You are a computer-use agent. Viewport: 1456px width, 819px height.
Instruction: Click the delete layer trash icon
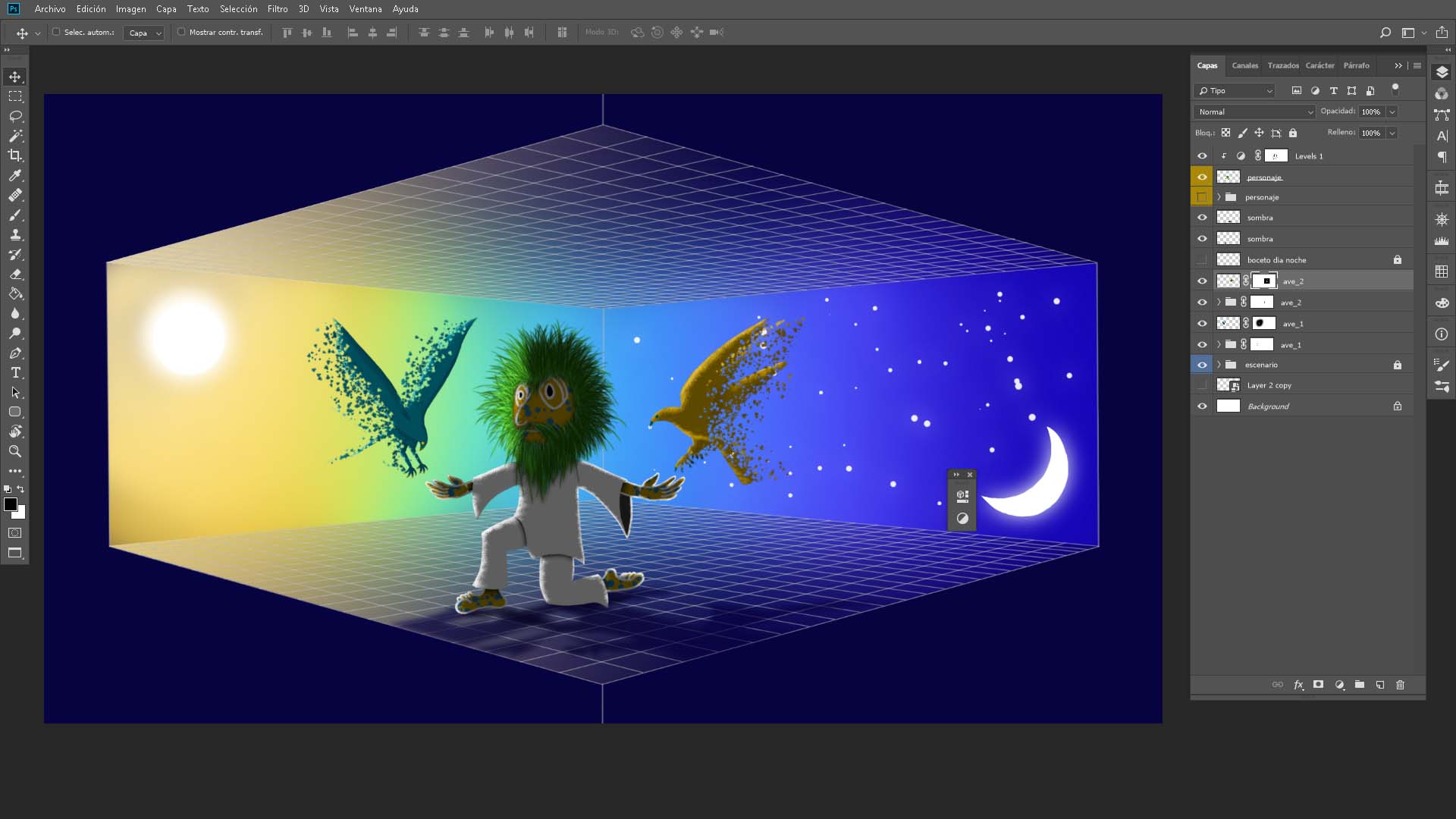click(1400, 685)
